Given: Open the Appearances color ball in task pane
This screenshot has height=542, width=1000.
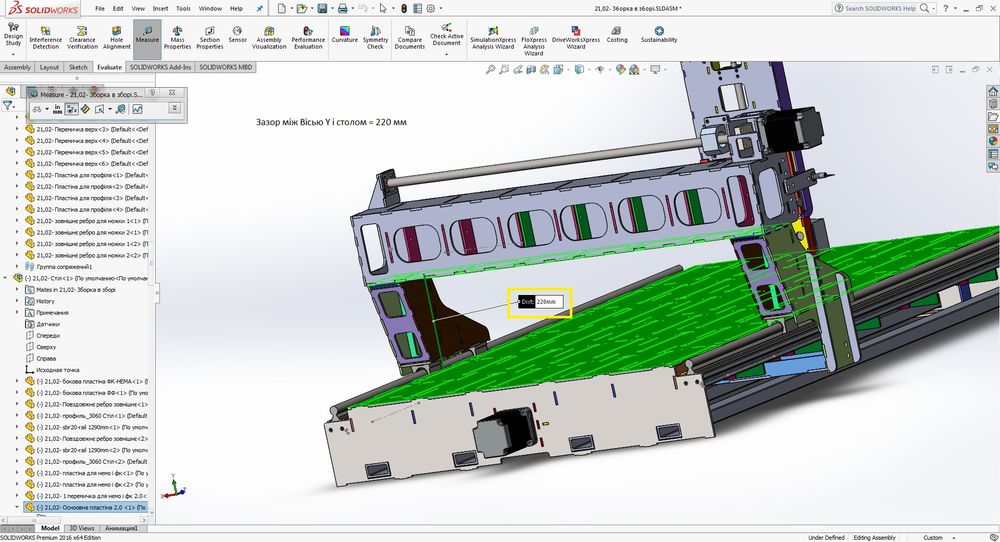Looking at the screenshot, I should click(x=992, y=141).
